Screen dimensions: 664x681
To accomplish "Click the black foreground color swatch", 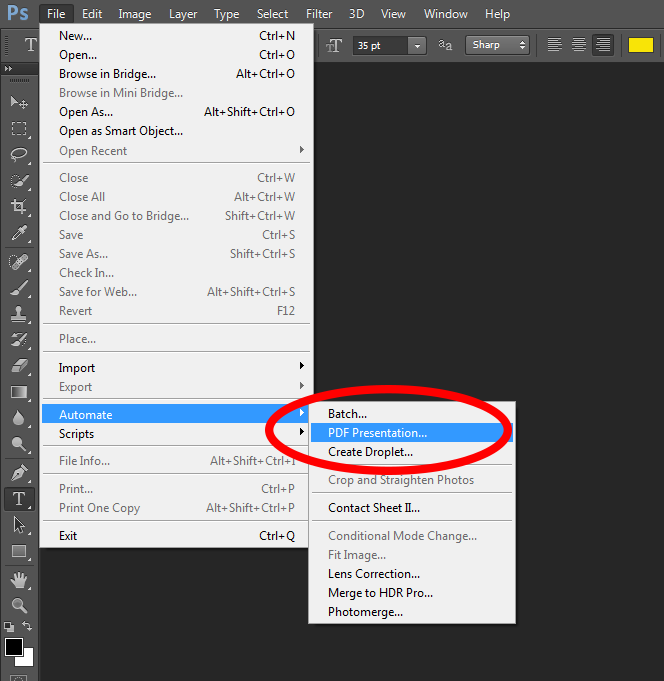I will click(x=14, y=647).
